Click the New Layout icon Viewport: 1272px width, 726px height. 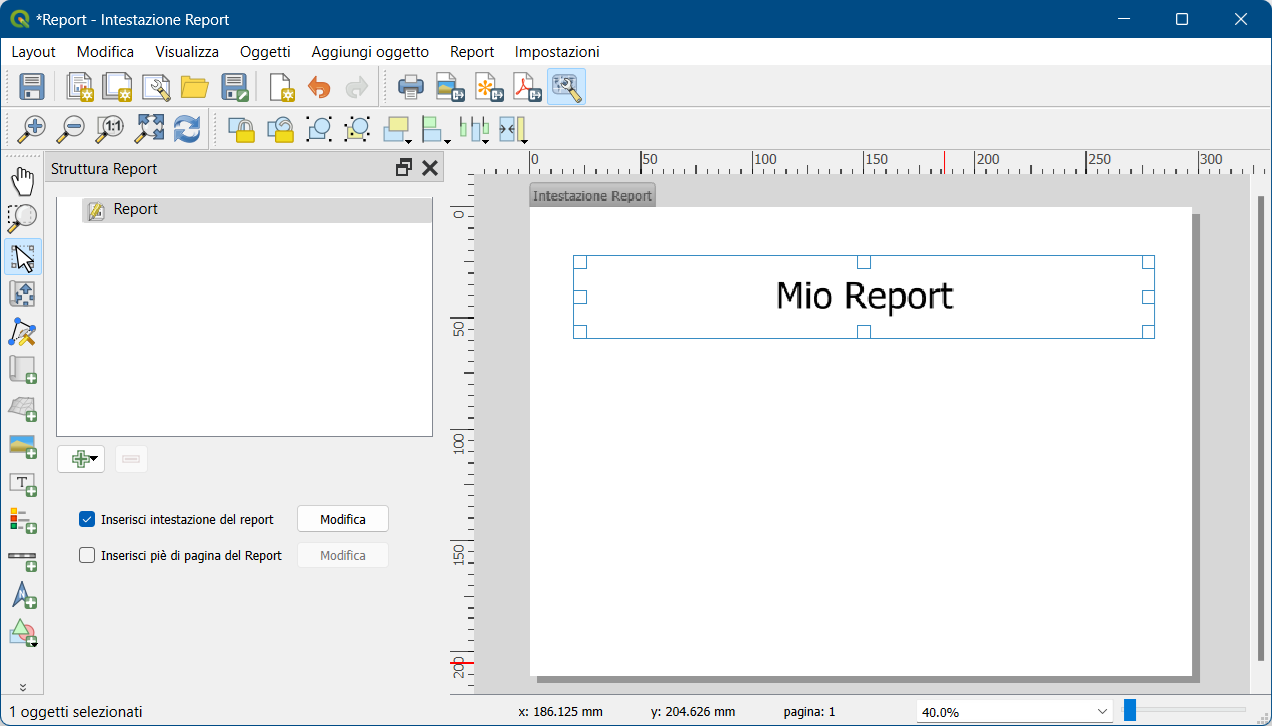80,87
